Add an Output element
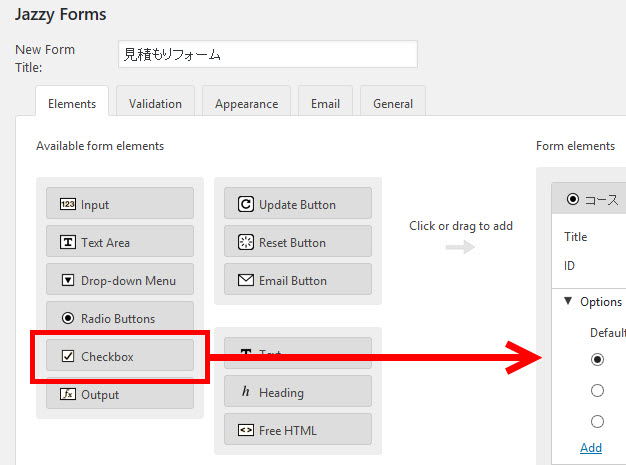This screenshot has width=626, height=465. click(120, 393)
